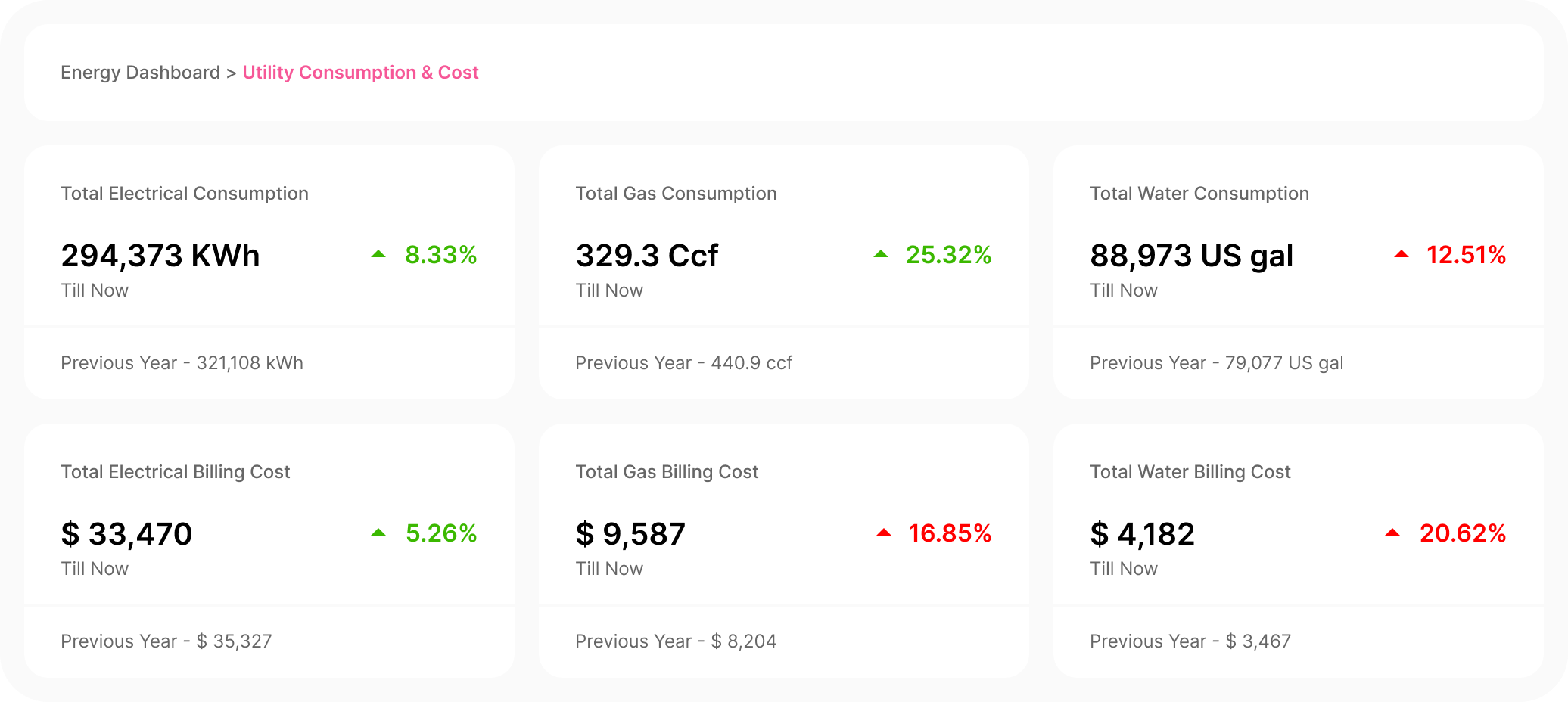Click the red arrow beside 16.85%

[884, 533]
